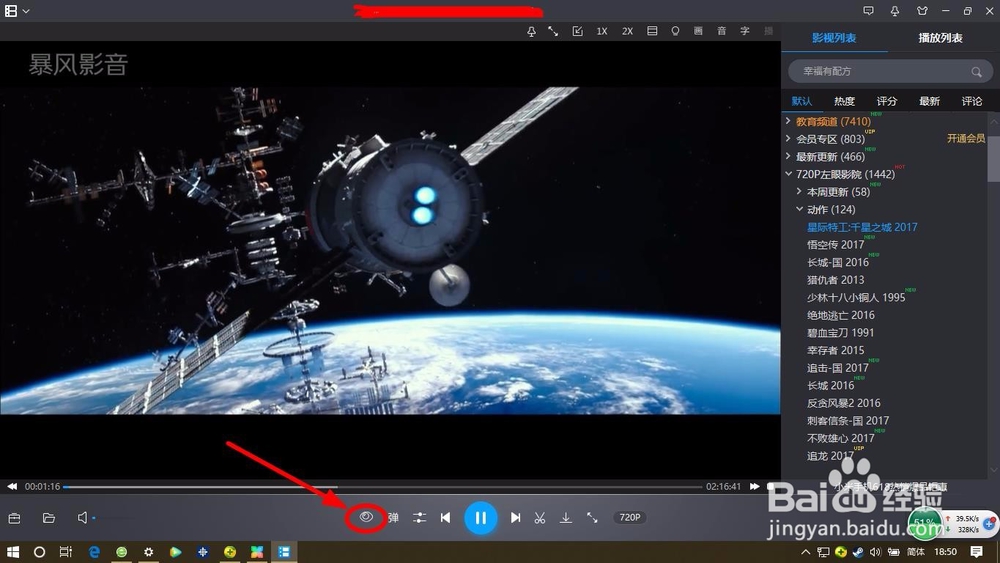1000x563 pixels.
Task: Play 星际特工:千星之城 2017
Action: (x=862, y=227)
